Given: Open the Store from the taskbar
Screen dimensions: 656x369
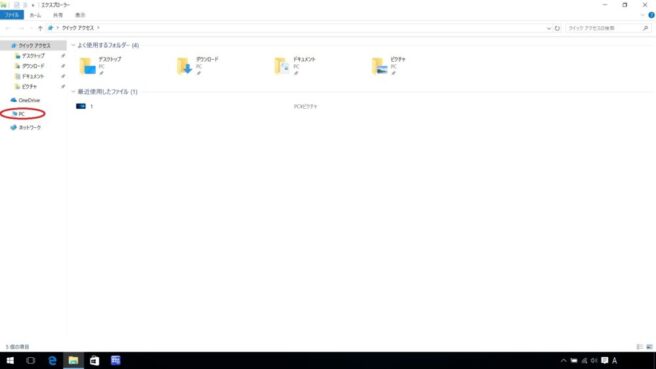Looking at the screenshot, I should coord(95,361).
